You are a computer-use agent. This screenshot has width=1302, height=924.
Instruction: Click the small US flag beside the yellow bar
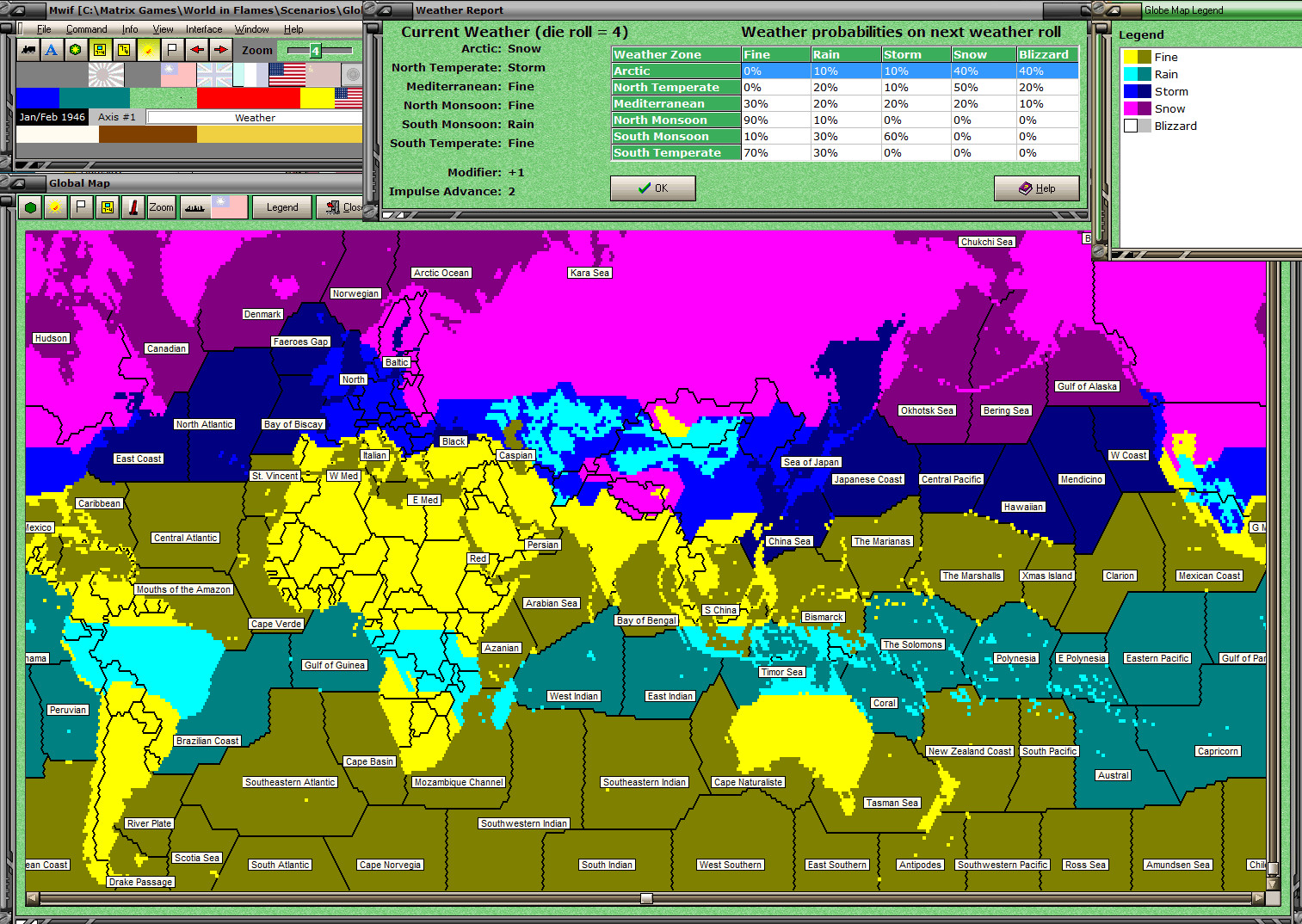point(349,97)
